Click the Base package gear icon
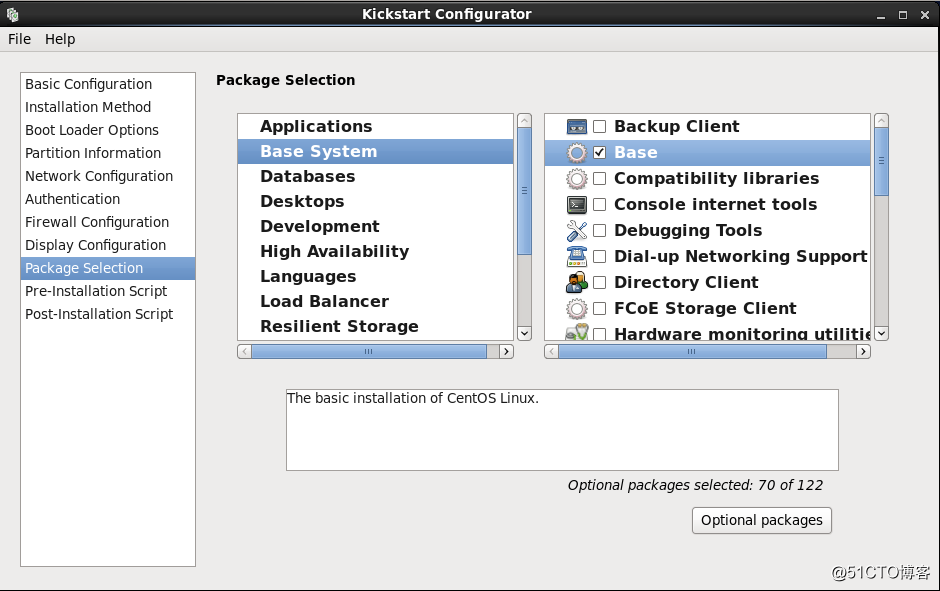The image size is (940, 591). [577, 153]
